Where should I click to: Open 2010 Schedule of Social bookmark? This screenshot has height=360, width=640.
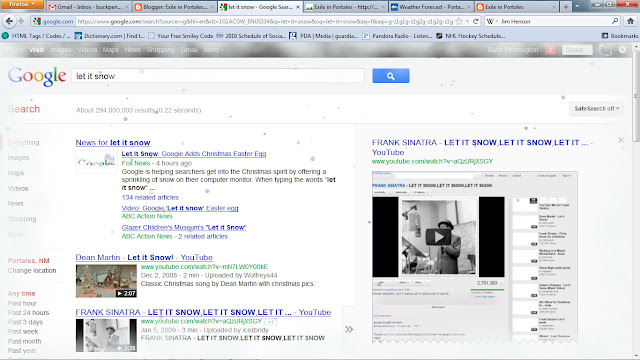(x=251, y=36)
